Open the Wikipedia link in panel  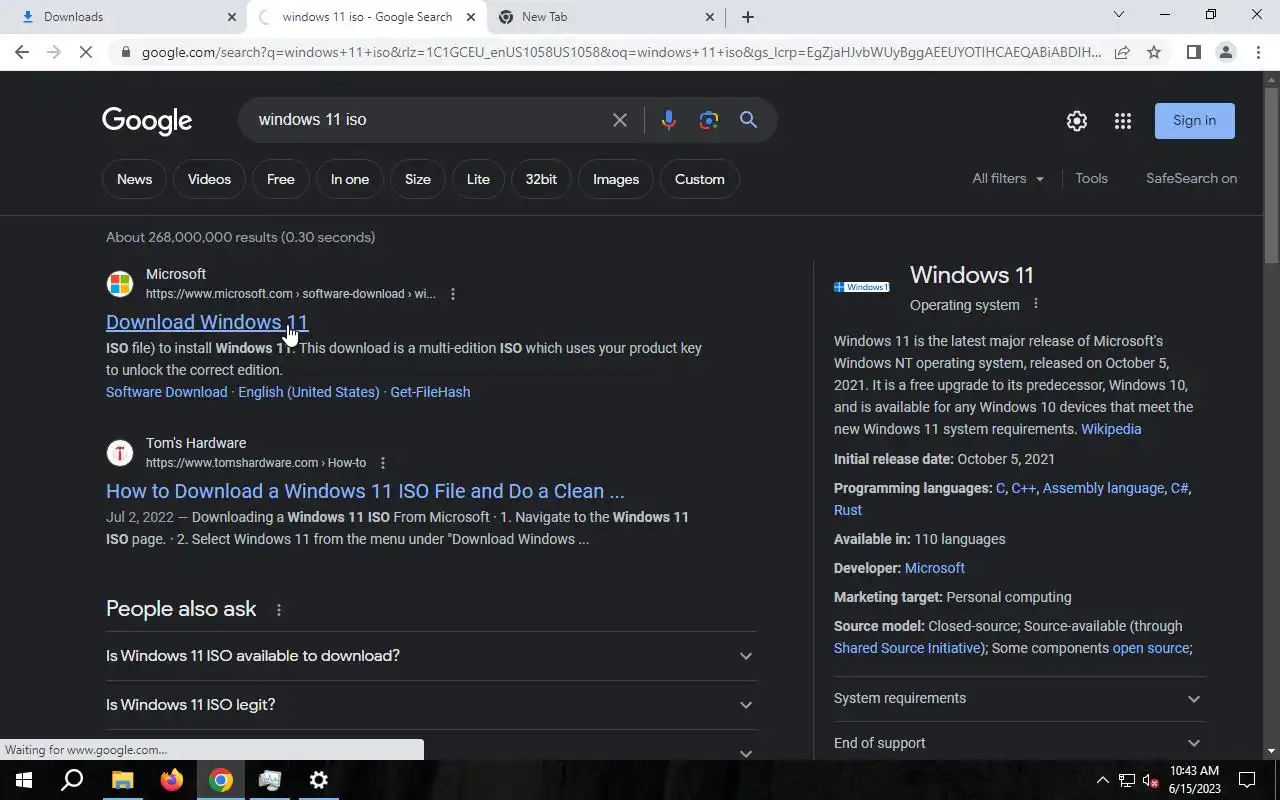pos(1111,429)
